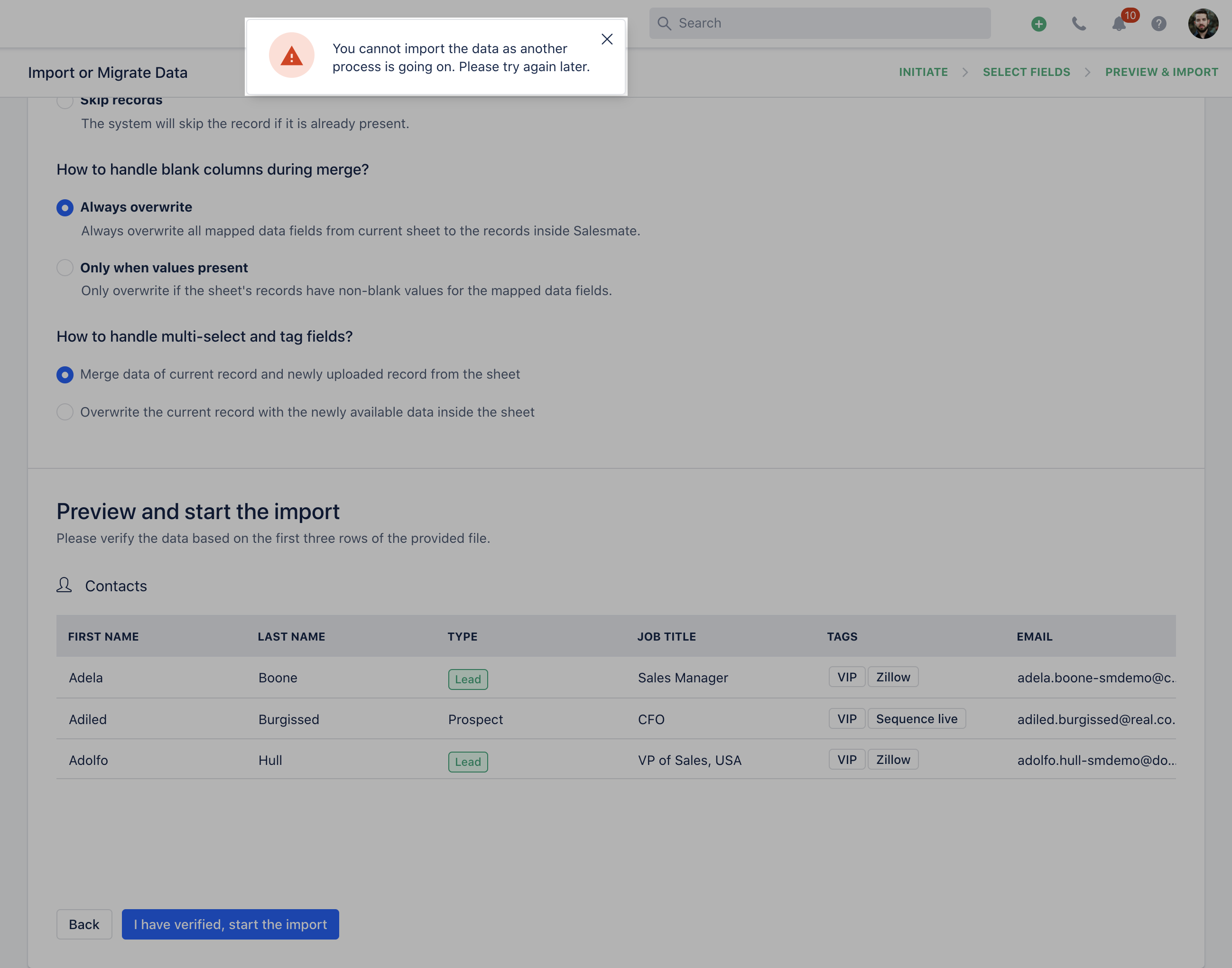Image resolution: width=1232 pixels, height=968 pixels.
Task: Go to the SELECT FIELDS step
Action: 1026,72
